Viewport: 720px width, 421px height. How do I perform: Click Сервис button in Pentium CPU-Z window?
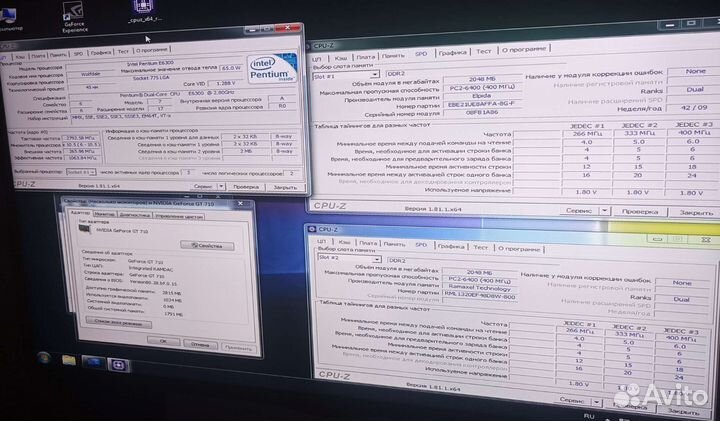click(x=203, y=186)
